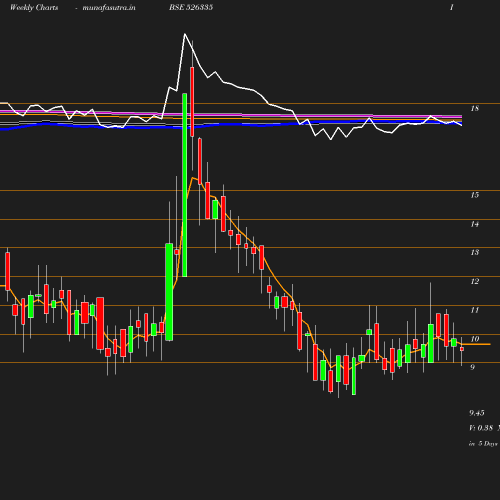Click the 'BSE 526335' symbol text
This screenshot has width=500, height=500.
191,7
